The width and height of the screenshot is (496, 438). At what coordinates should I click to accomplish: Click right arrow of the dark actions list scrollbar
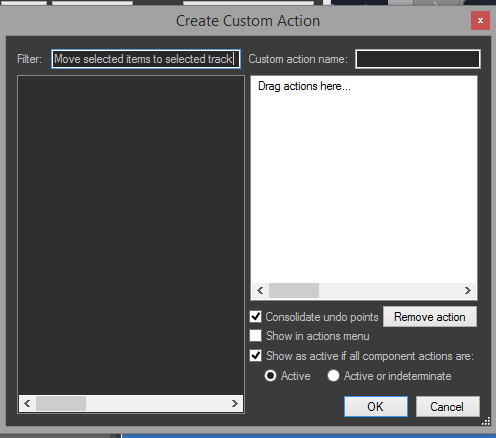pos(235,403)
